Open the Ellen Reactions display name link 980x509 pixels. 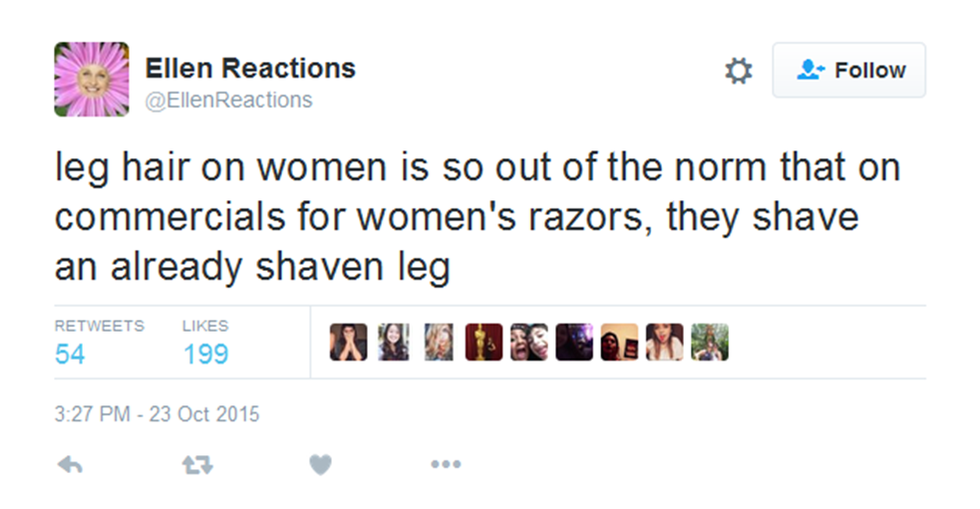[x=250, y=68]
